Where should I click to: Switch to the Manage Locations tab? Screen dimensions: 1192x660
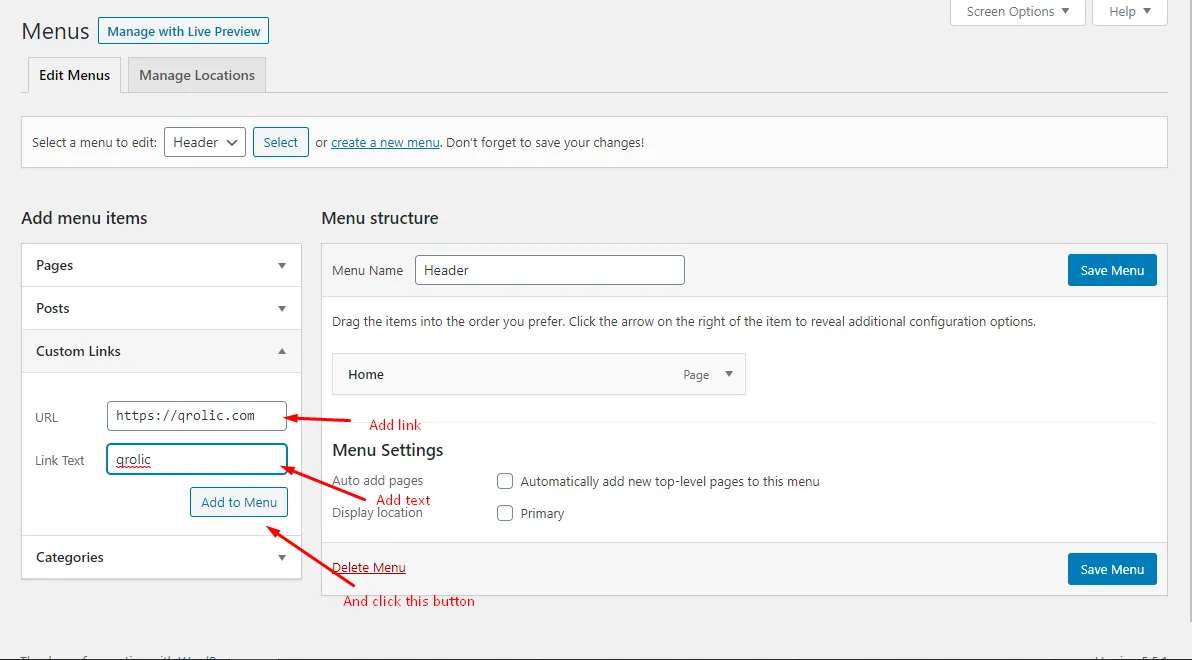pyautogui.click(x=197, y=75)
